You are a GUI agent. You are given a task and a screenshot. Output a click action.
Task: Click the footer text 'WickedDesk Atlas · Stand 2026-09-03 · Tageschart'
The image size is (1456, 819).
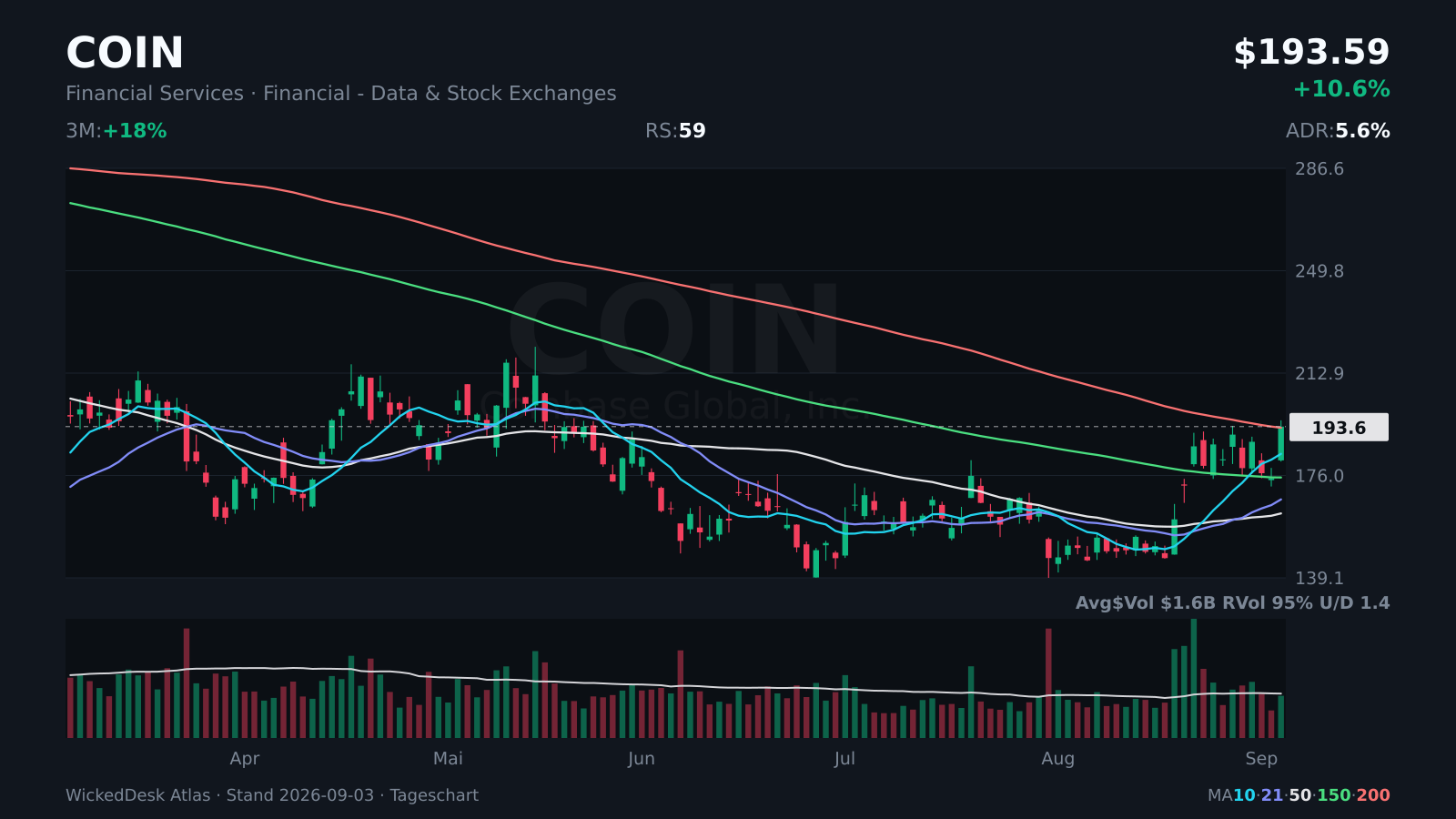pyautogui.click(x=272, y=795)
